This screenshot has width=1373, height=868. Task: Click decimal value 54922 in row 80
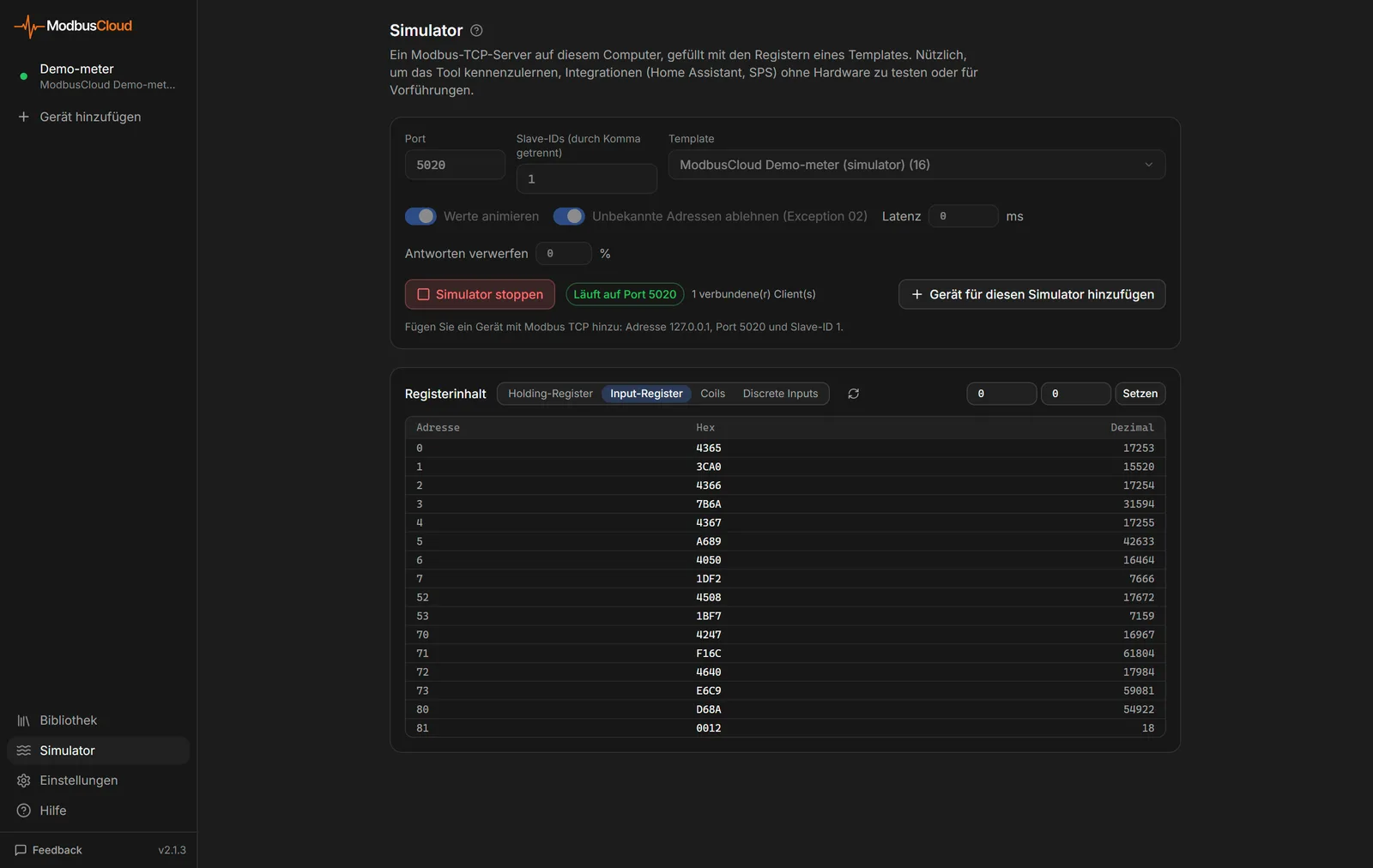click(1138, 709)
